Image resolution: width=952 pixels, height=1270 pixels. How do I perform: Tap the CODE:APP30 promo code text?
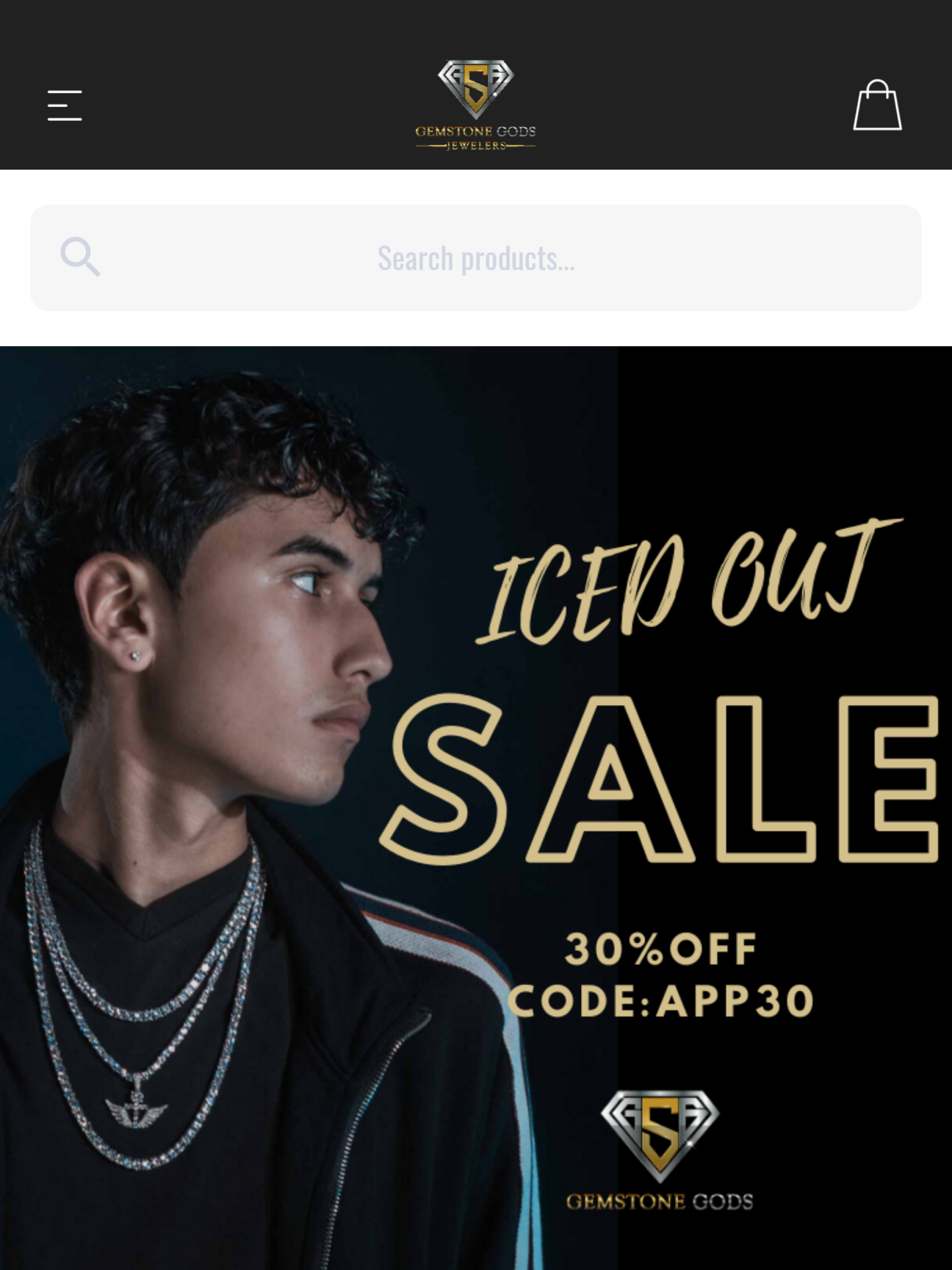click(661, 1001)
